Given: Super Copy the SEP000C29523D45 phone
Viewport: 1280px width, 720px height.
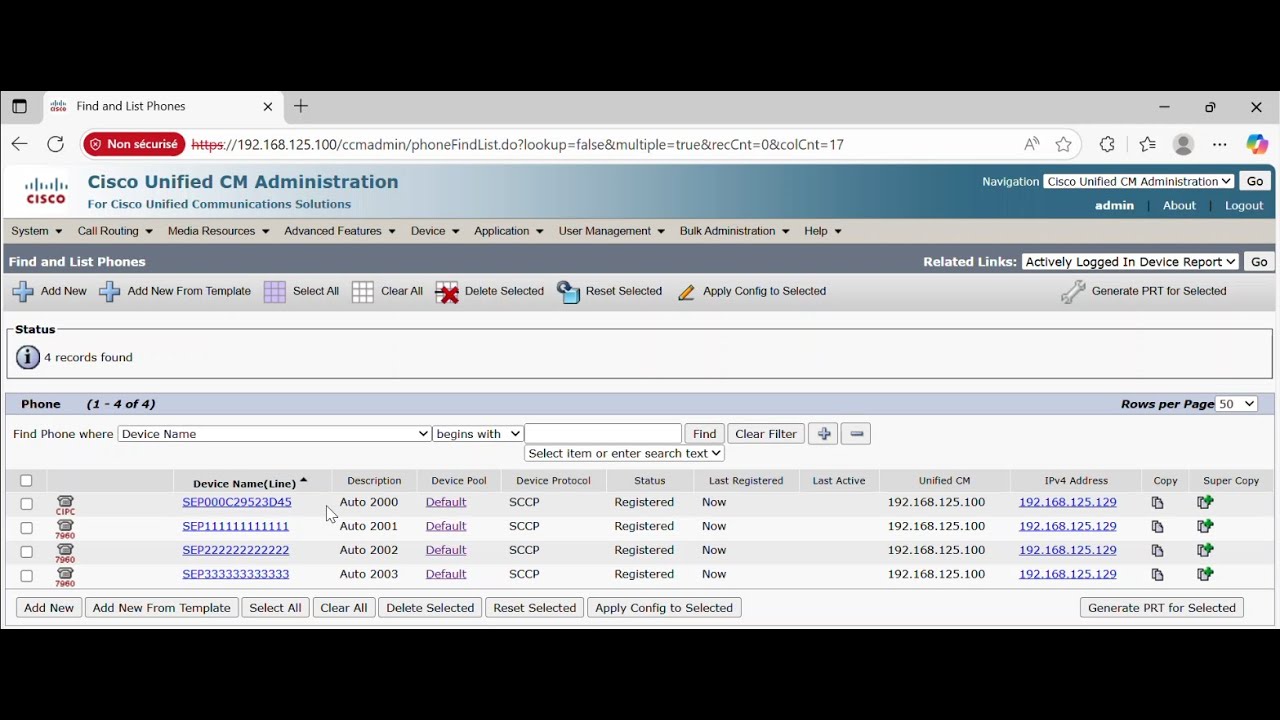Looking at the screenshot, I should 1205,502.
